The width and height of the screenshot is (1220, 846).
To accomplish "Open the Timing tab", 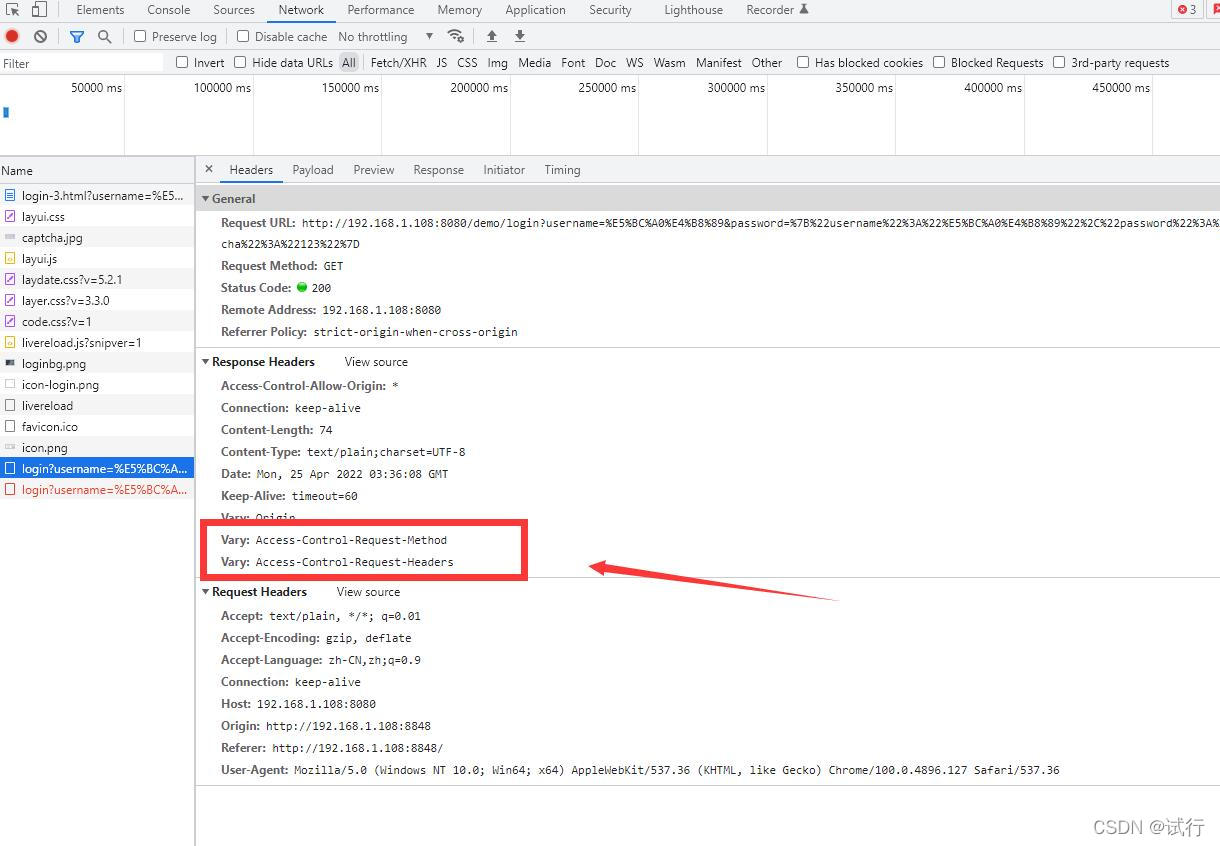I will (x=562, y=169).
